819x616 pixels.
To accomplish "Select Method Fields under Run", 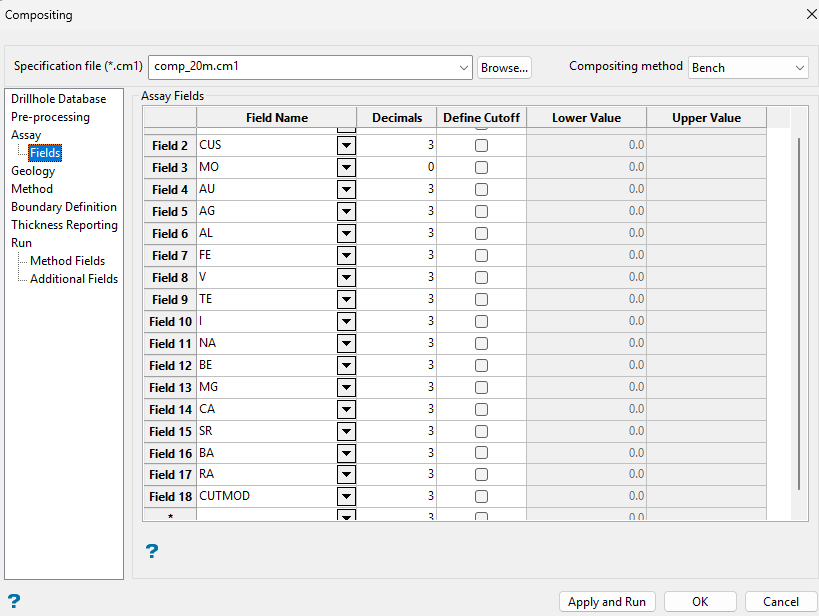I will [67, 261].
